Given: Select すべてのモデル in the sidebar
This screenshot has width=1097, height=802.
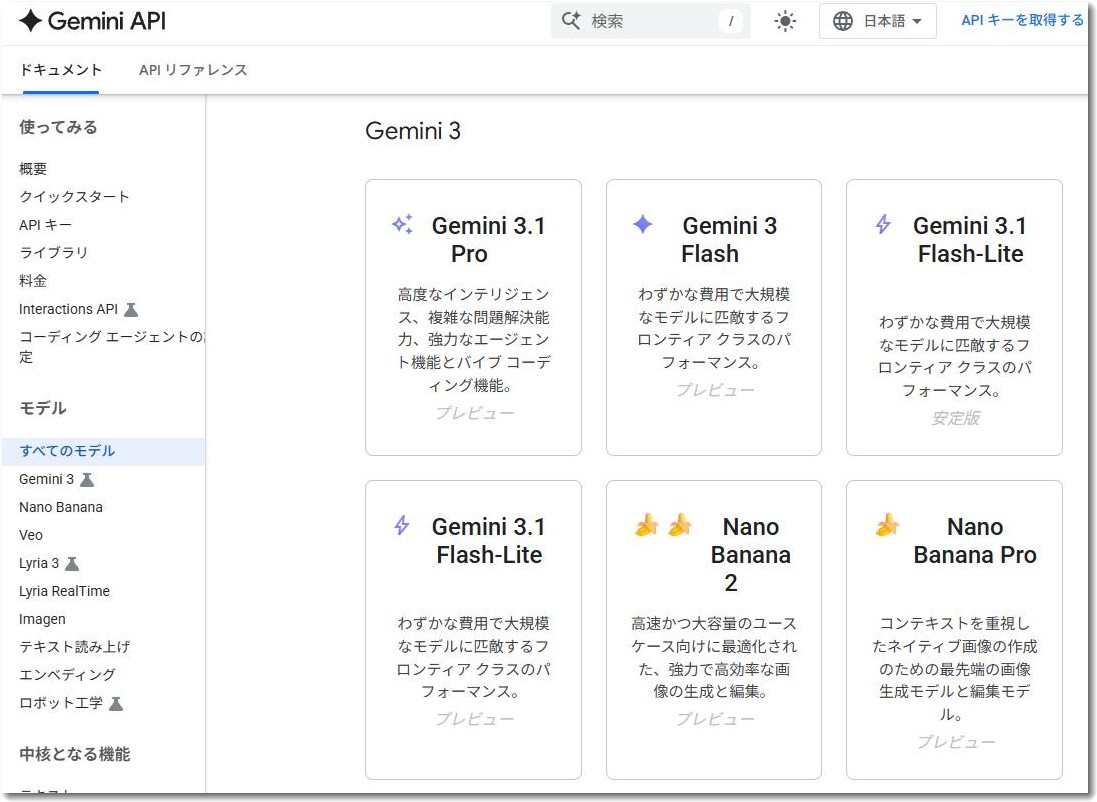Looking at the screenshot, I should point(104,451).
